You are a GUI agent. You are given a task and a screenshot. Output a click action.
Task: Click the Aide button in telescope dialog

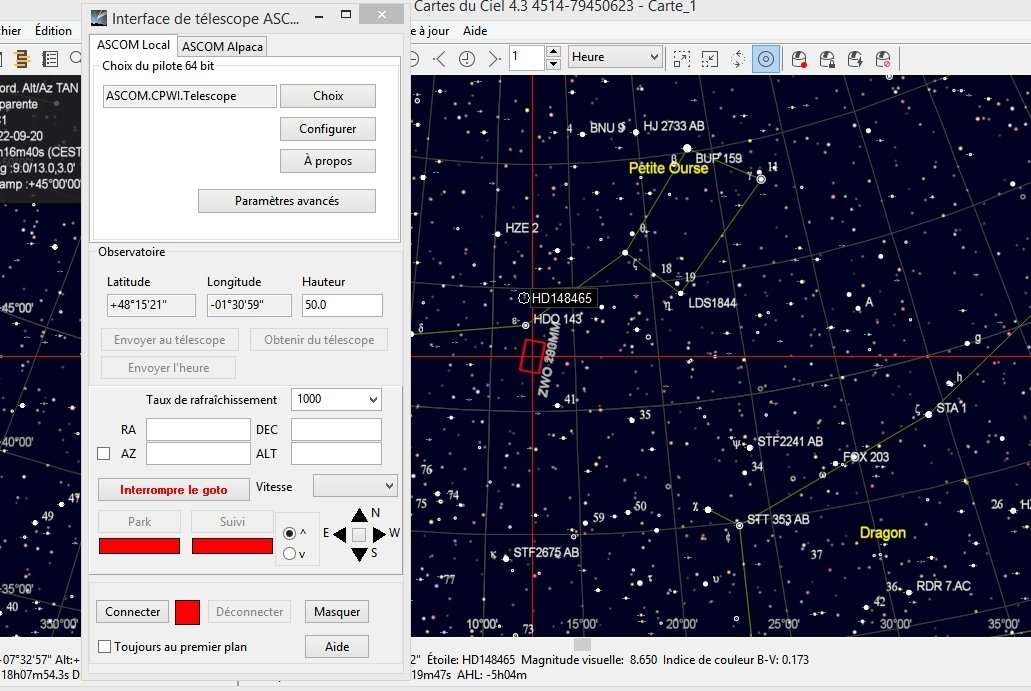point(337,647)
